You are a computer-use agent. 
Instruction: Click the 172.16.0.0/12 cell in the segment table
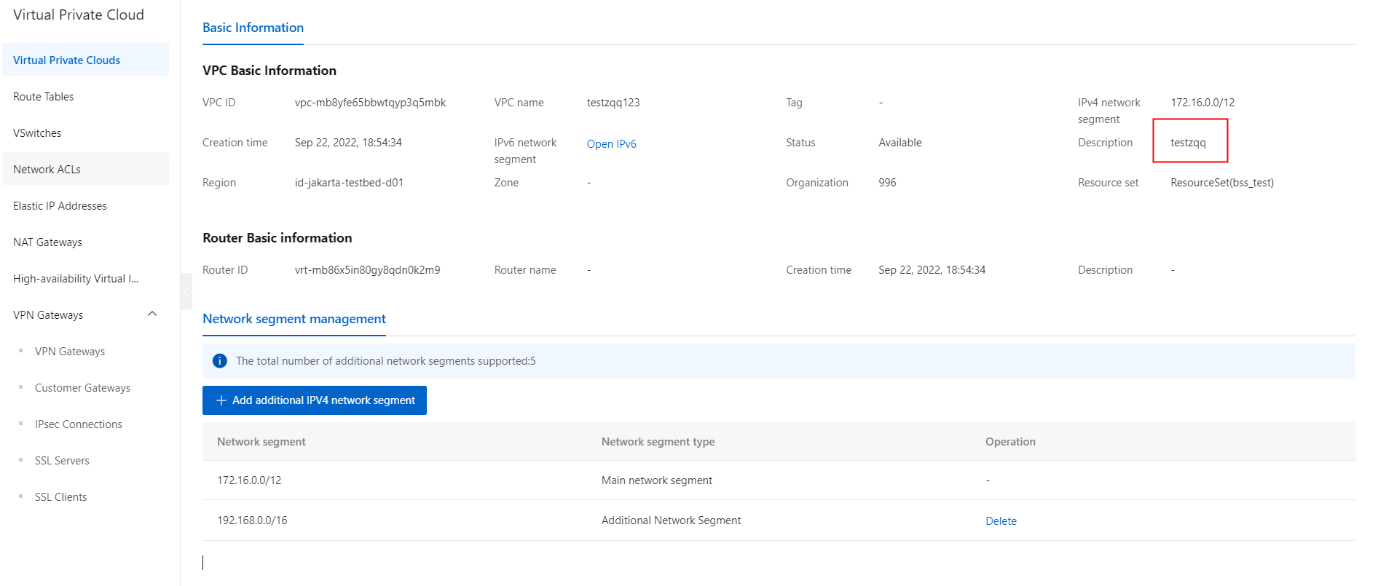click(250, 480)
